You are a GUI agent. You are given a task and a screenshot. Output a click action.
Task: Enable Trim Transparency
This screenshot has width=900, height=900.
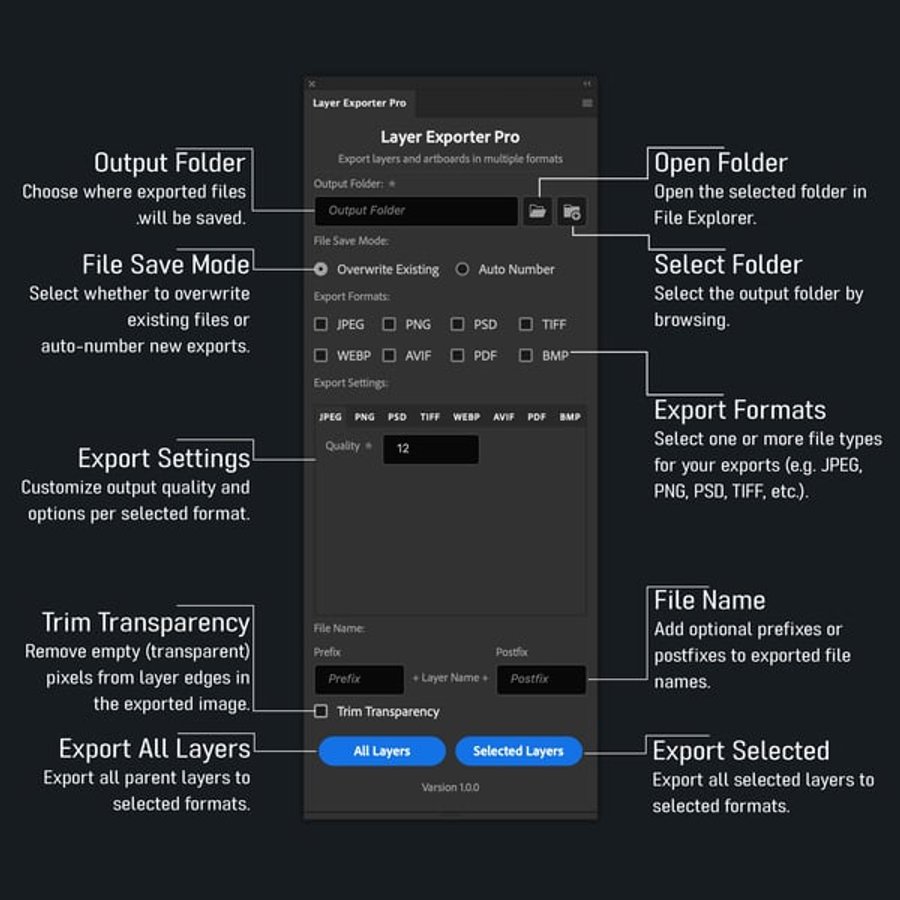click(321, 711)
